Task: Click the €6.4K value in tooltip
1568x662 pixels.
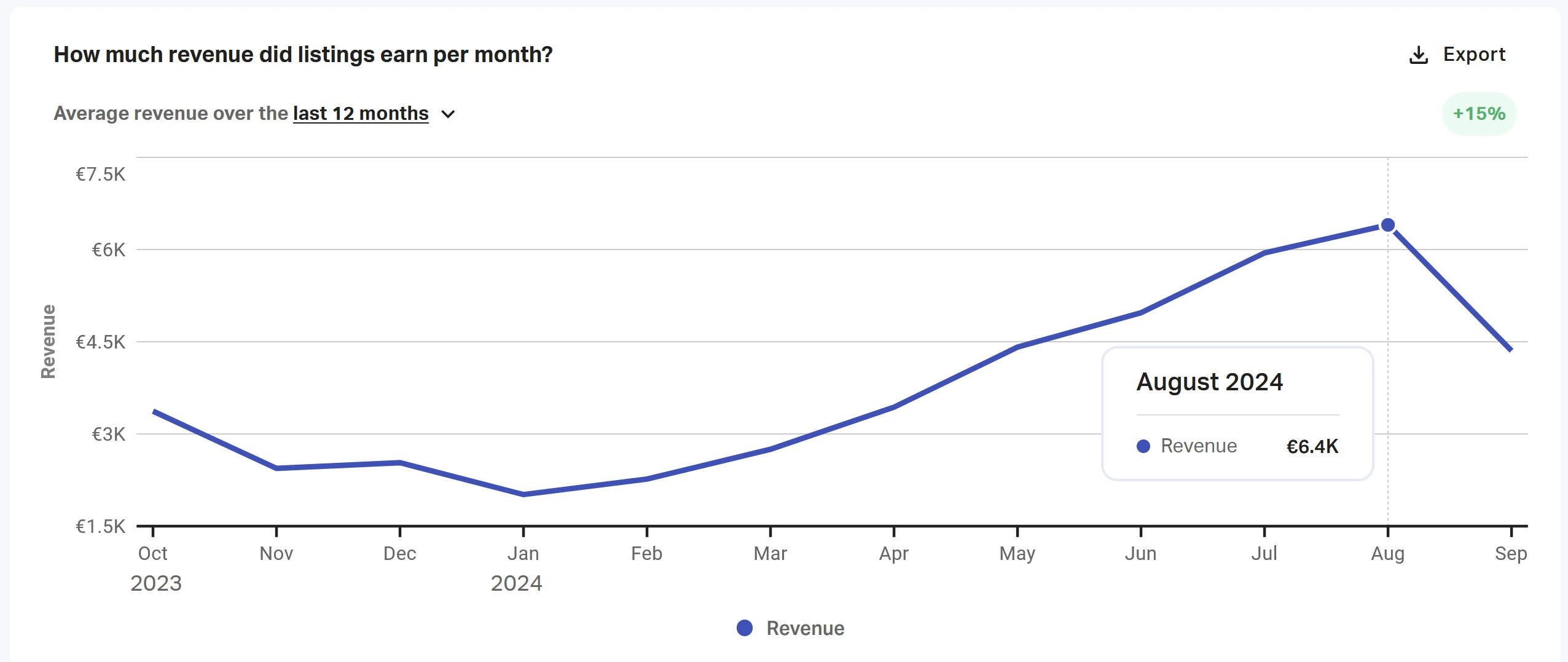Action: click(x=1312, y=446)
